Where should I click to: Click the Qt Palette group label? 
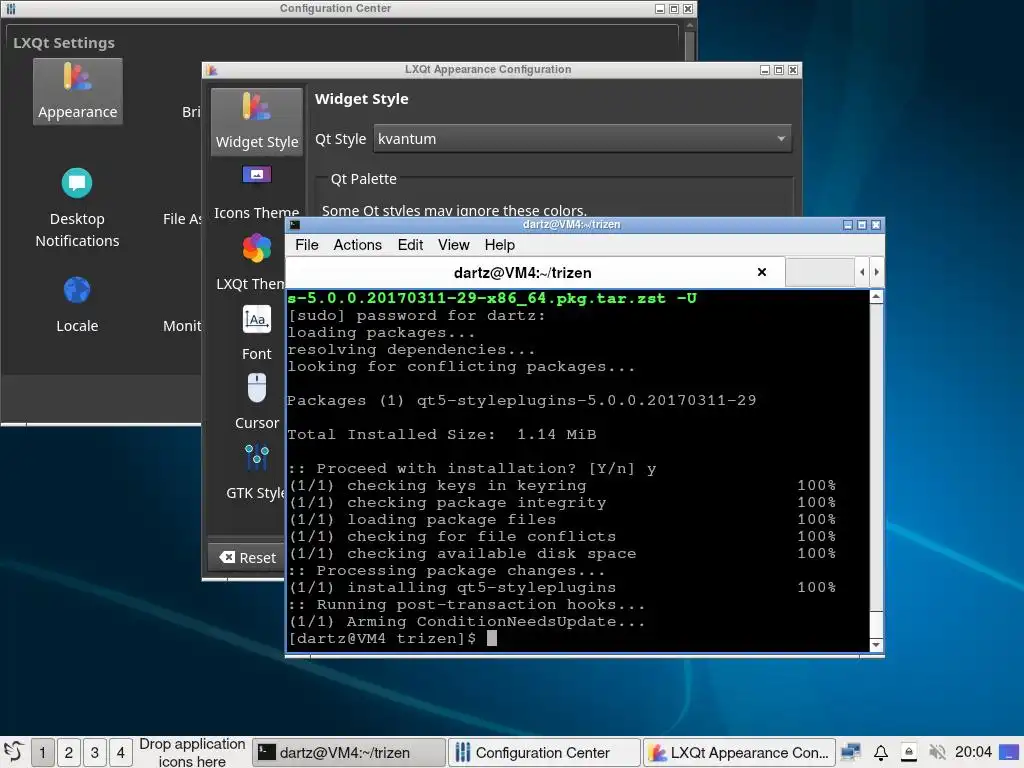[x=363, y=179]
